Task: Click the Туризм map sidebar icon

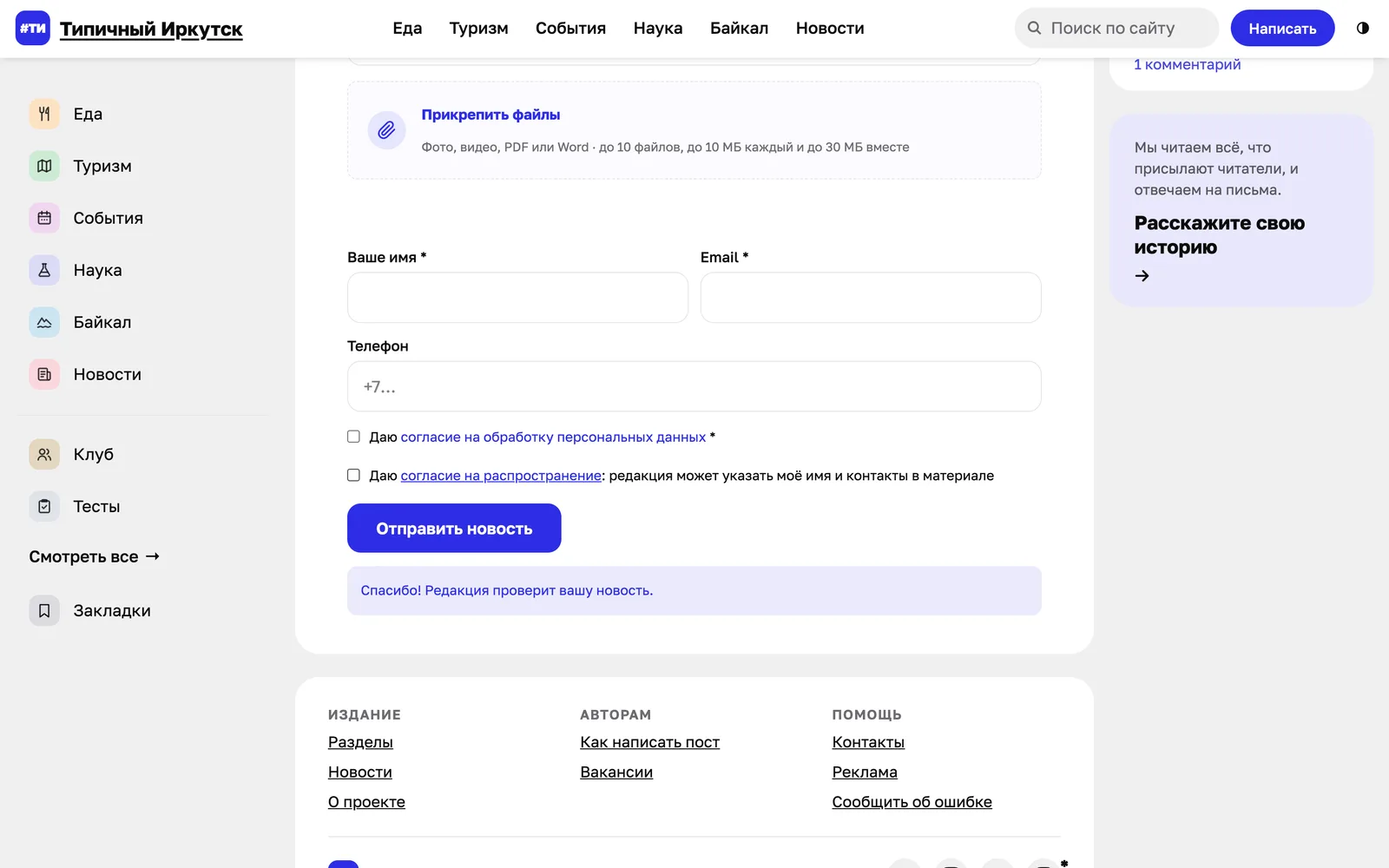Action: [44, 166]
